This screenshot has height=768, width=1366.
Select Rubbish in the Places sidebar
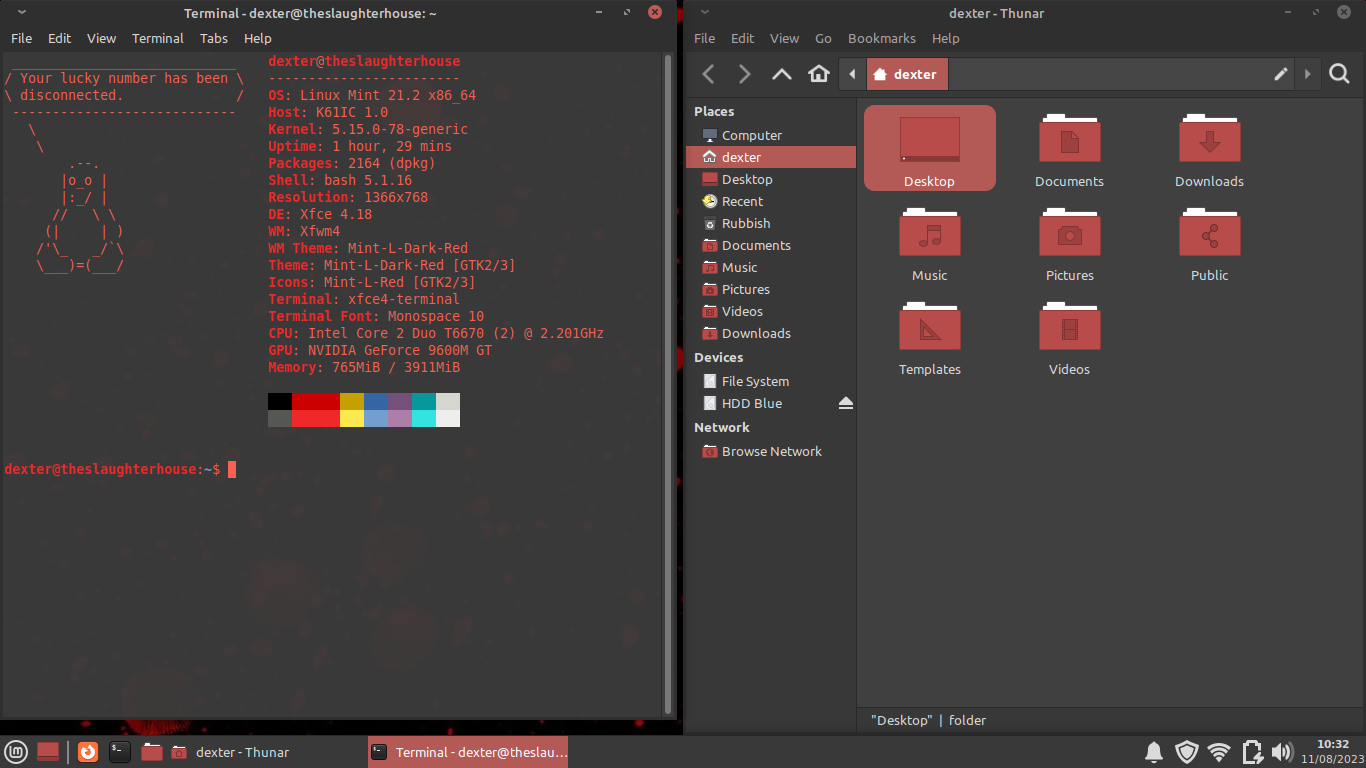coord(746,223)
